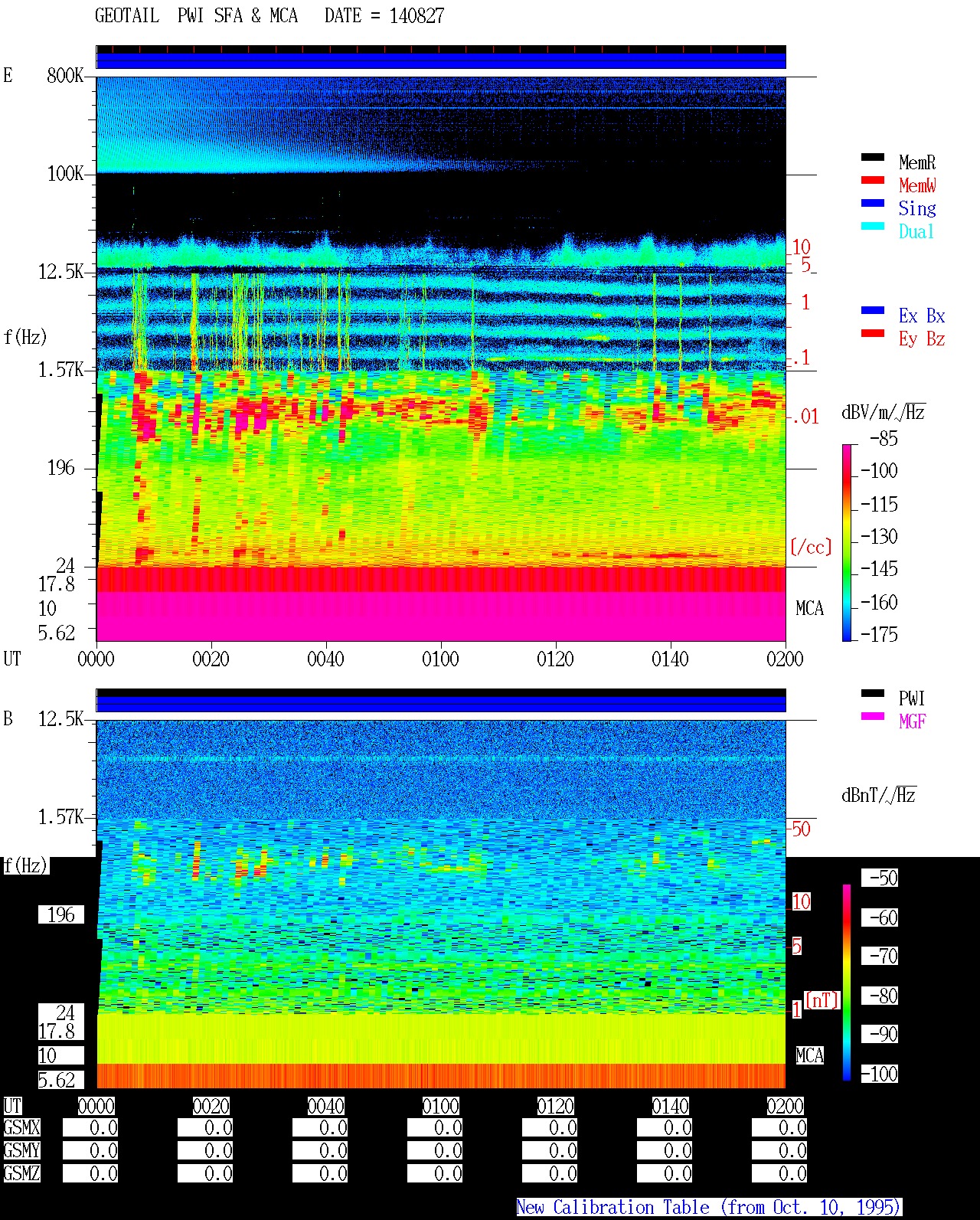The width and height of the screenshot is (980, 1220).
Task: Click the 0200 tick under E panel
Action: pyautogui.click(x=785, y=659)
